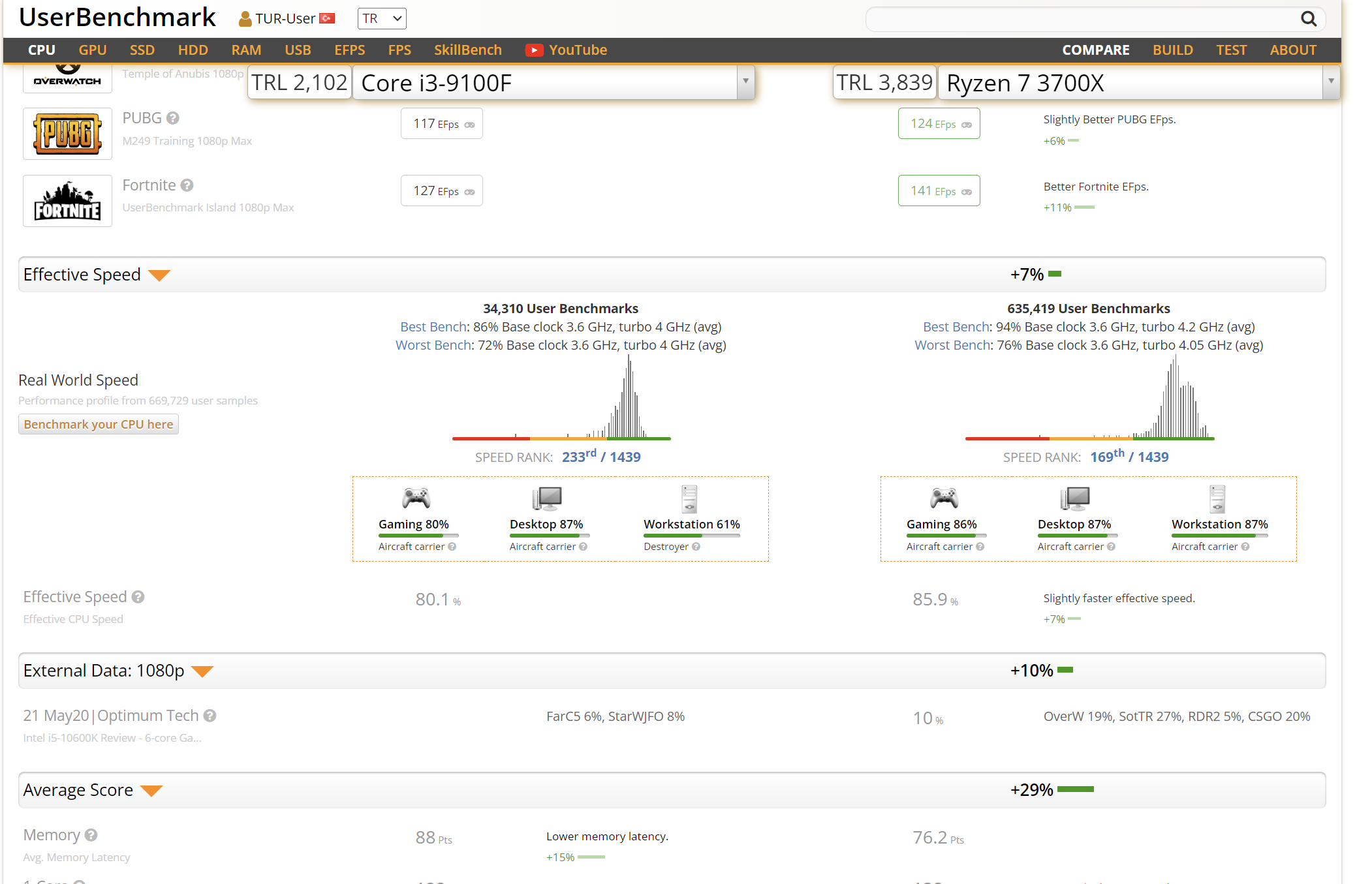
Task: Click the i3-9100F Workstation 61% progress bar
Action: point(692,536)
